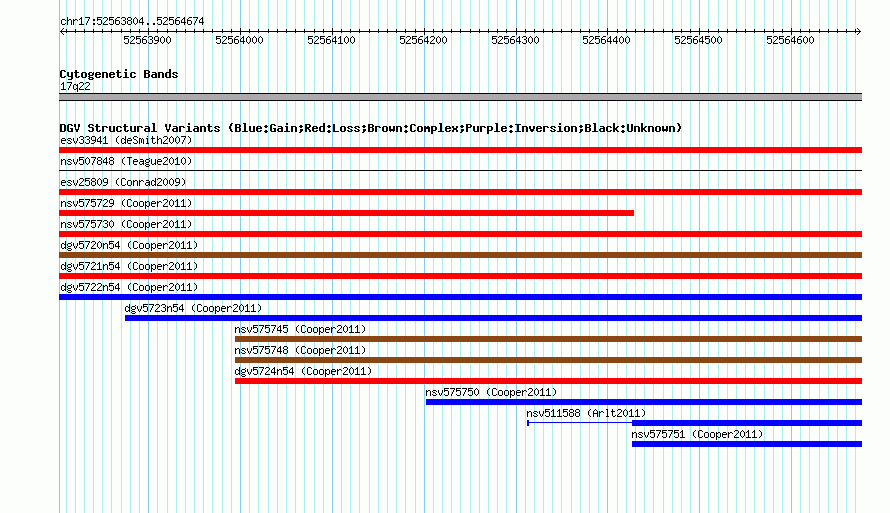Viewport: 890px width, 513px height.
Task: Click the nsv507848 (Teague2010) label
Action: pyautogui.click(x=126, y=161)
